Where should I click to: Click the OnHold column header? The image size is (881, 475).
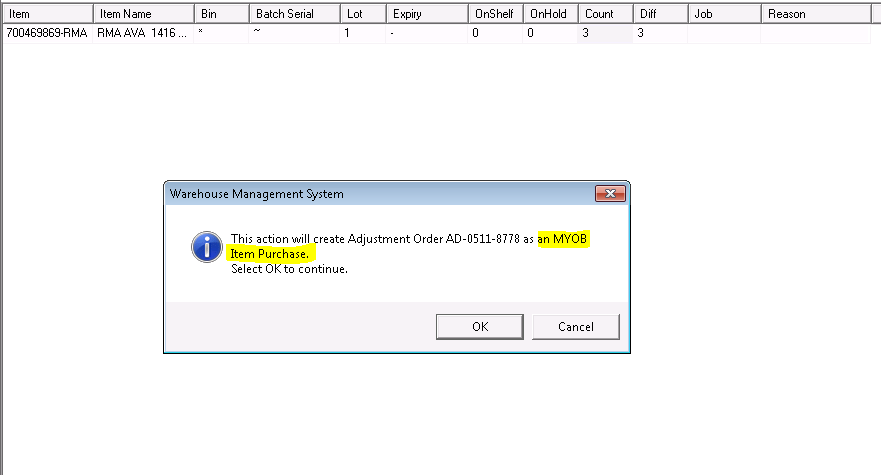[x=551, y=14]
